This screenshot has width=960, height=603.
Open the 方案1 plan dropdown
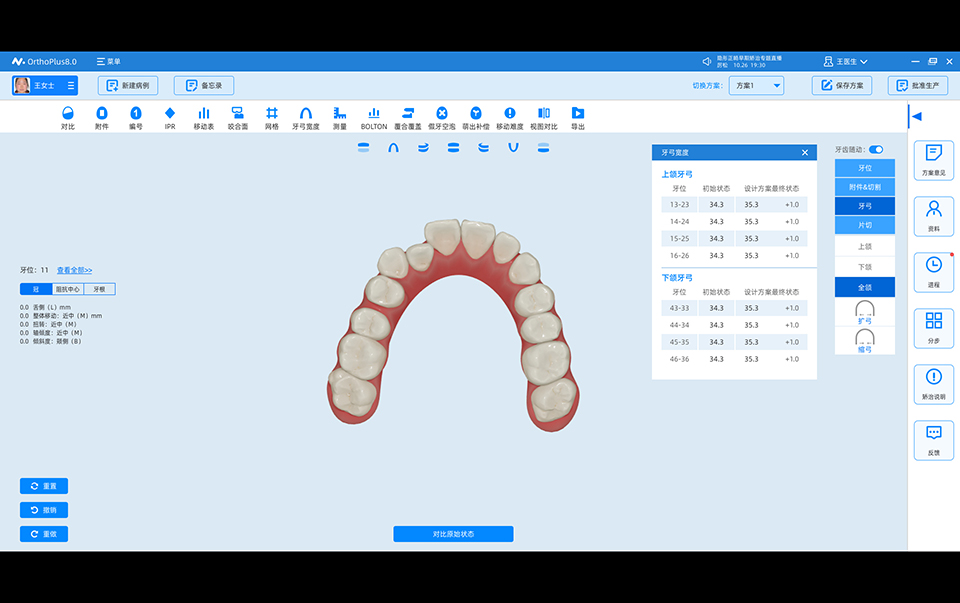tap(755, 86)
